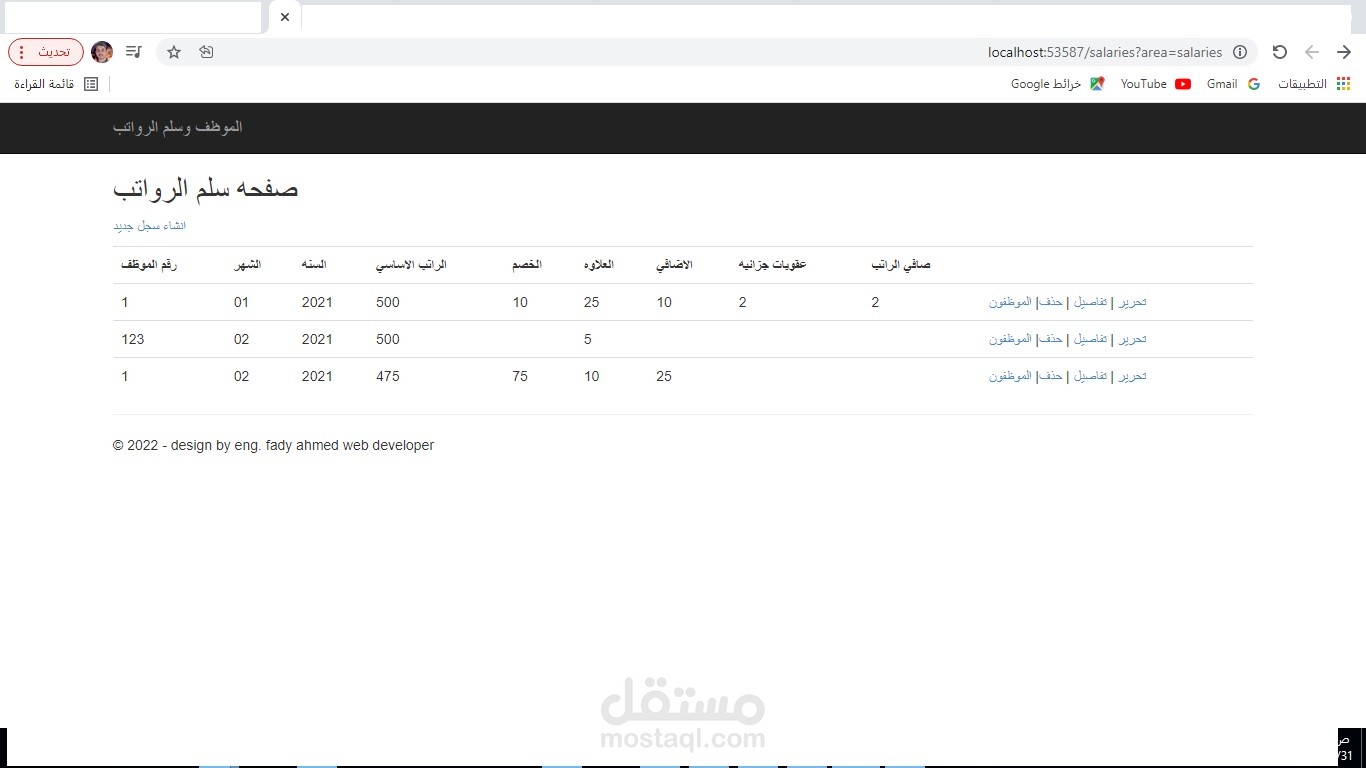Click basic salary value 475
The height and width of the screenshot is (768, 1366).
[388, 376]
